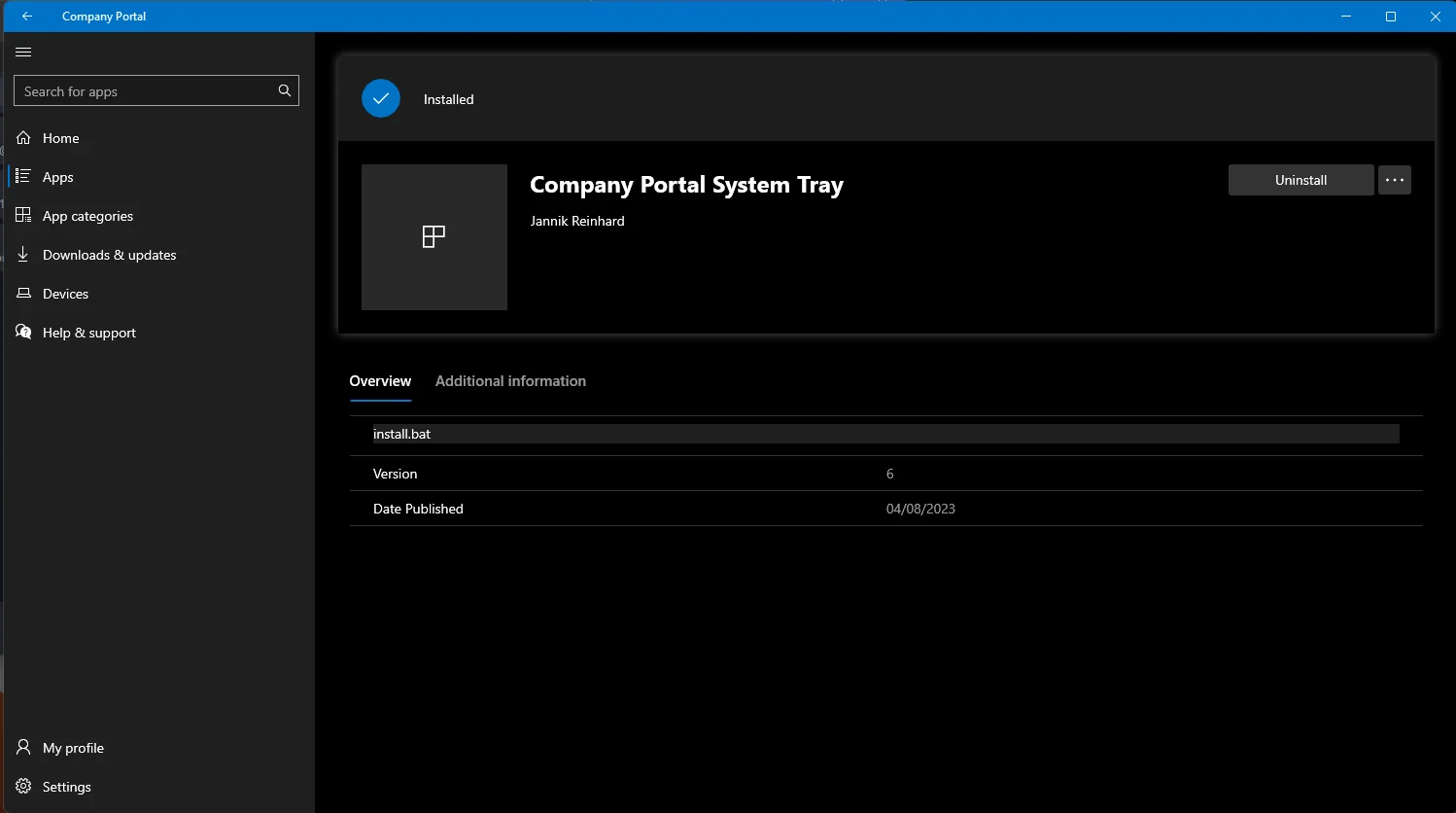This screenshot has height=813, width=1456.
Task: Click the install.bat description text
Action: point(401,434)
